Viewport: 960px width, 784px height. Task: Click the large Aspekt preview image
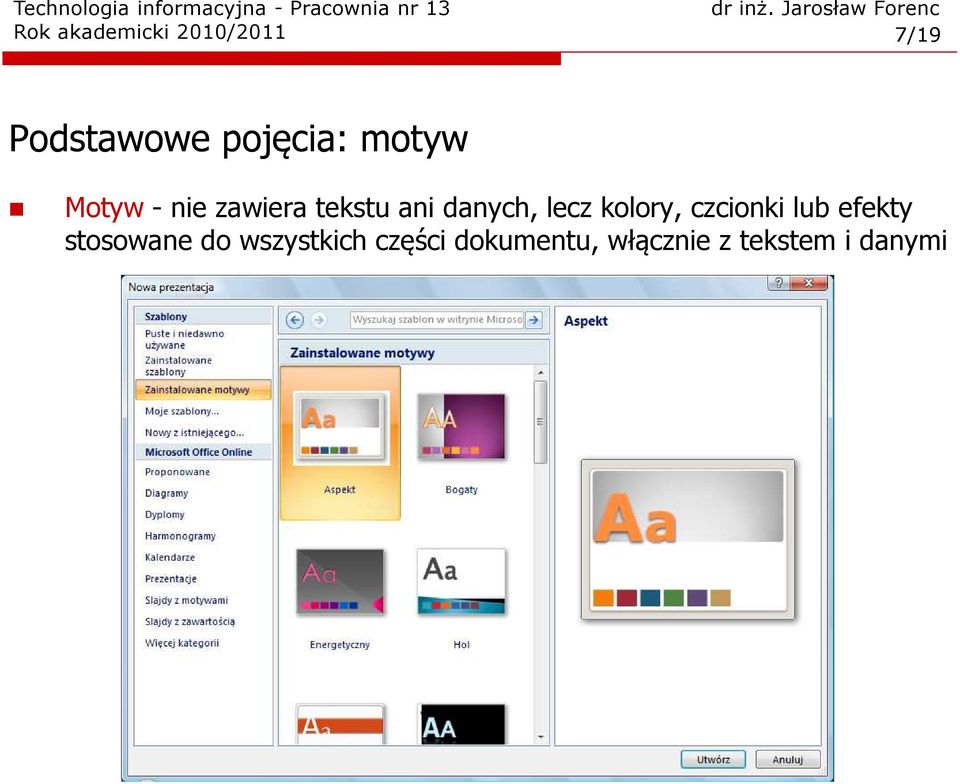click(688, 540)
